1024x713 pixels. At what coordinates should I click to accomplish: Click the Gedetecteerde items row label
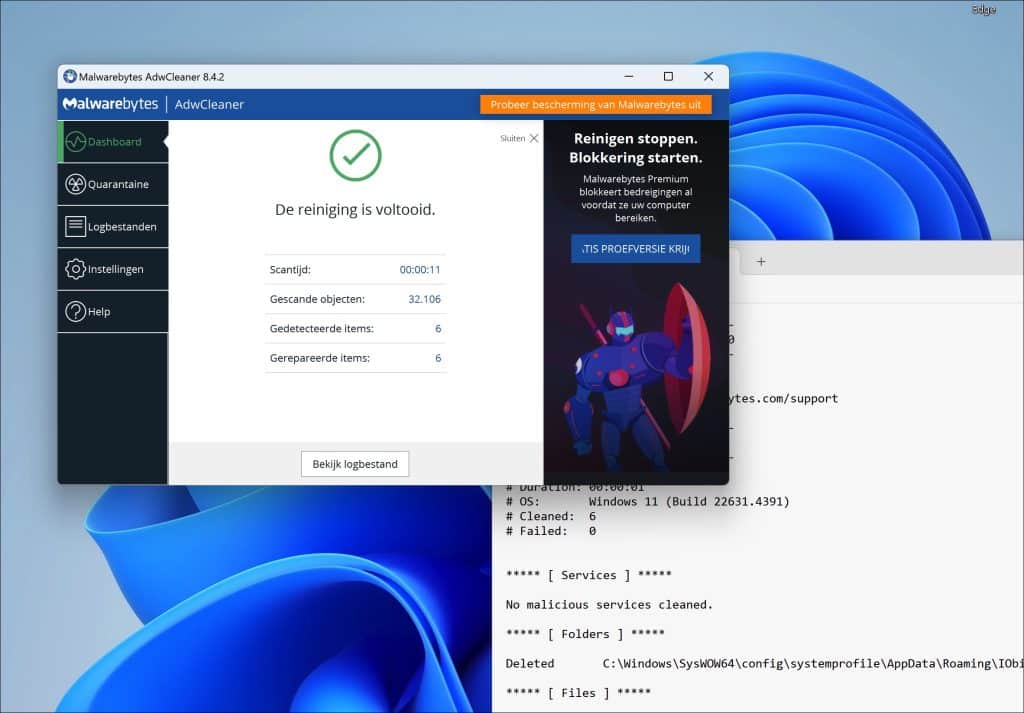click(321, 328)
